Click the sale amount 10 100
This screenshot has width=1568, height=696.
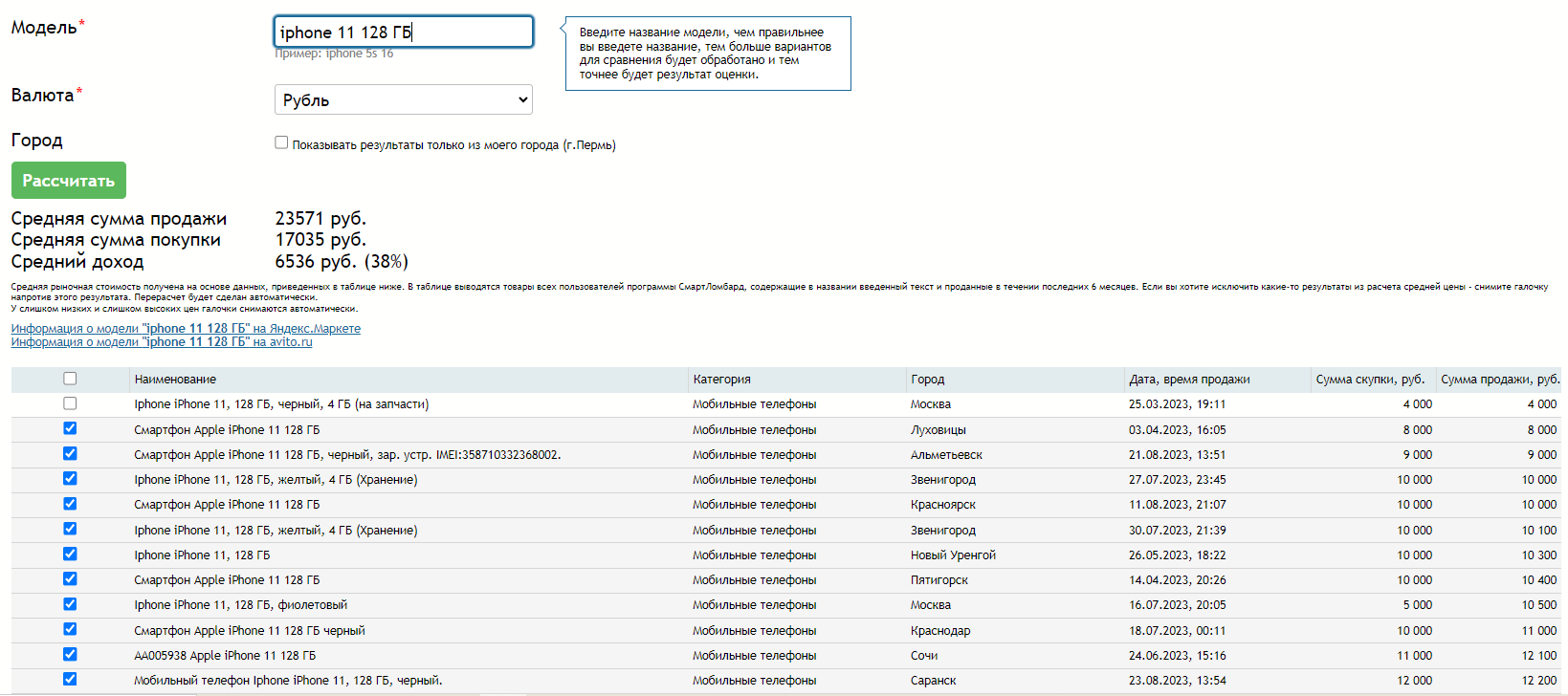point(1539,531)
